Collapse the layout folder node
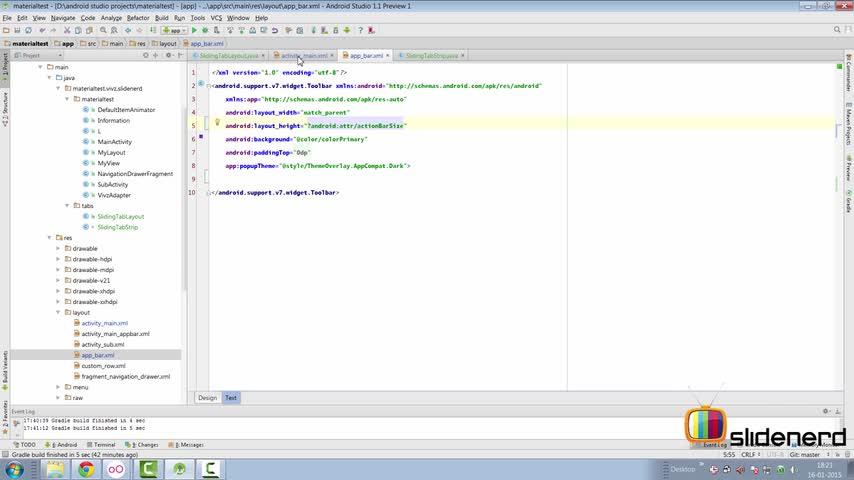The width and height of the screenshot is (854, 480). 58,313
